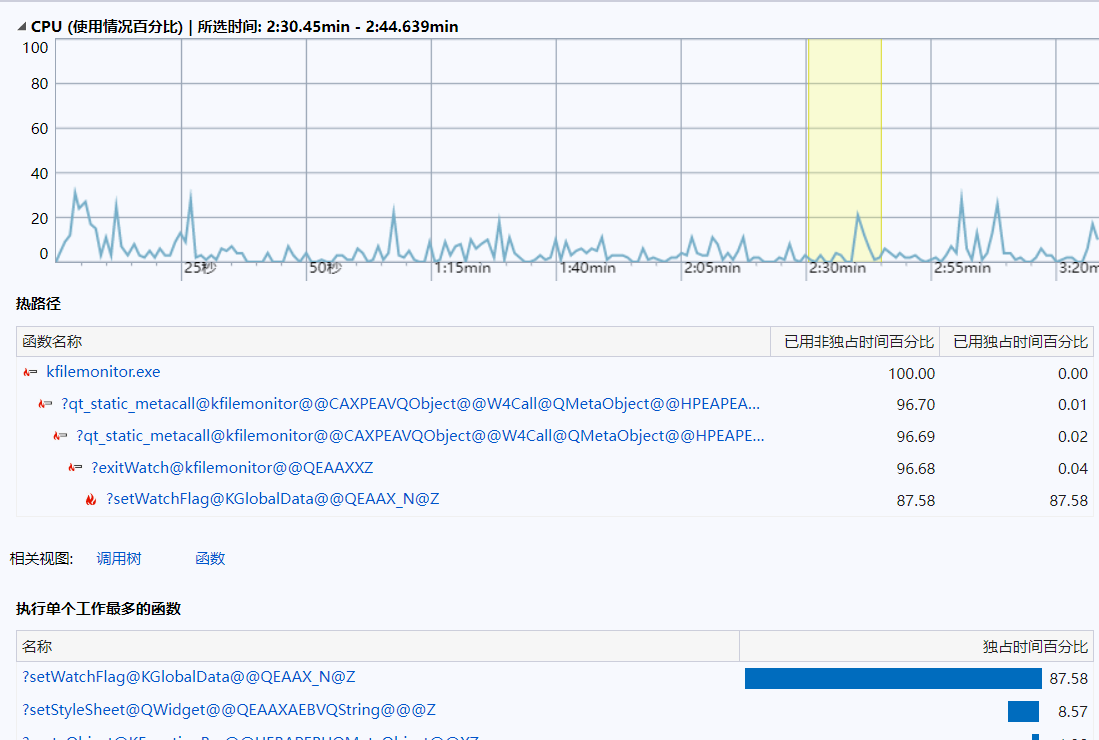Open kfilemonitor.exe in hot path
Image resolution: width=1099 pixels, height=740 pixels.
pyautogui.click(x=103, y=372)
